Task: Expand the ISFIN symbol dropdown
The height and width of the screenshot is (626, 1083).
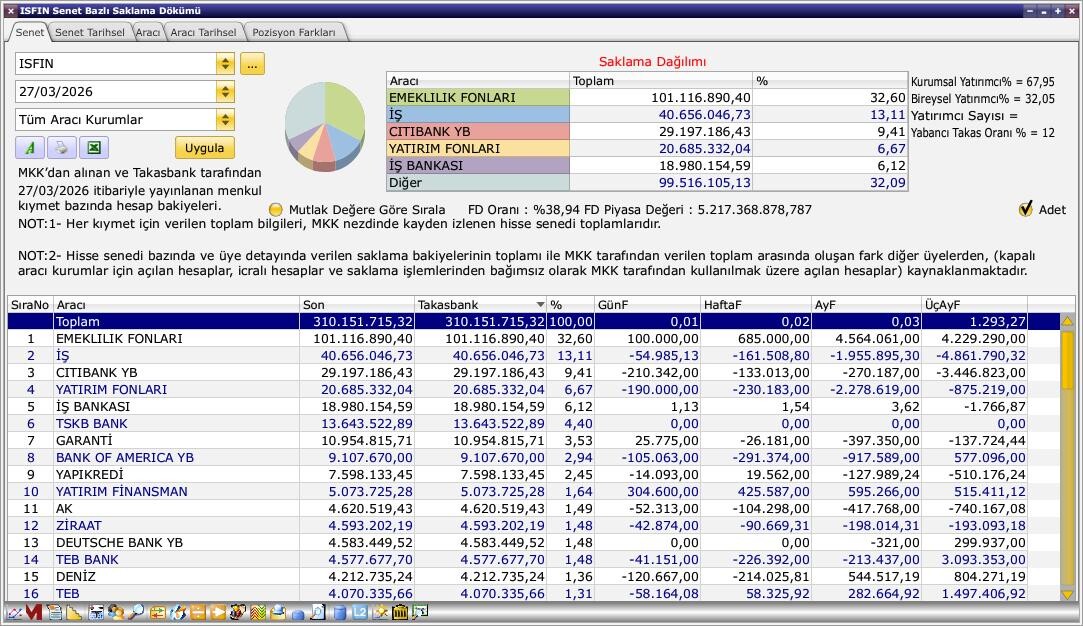Action: pos(225,64)
